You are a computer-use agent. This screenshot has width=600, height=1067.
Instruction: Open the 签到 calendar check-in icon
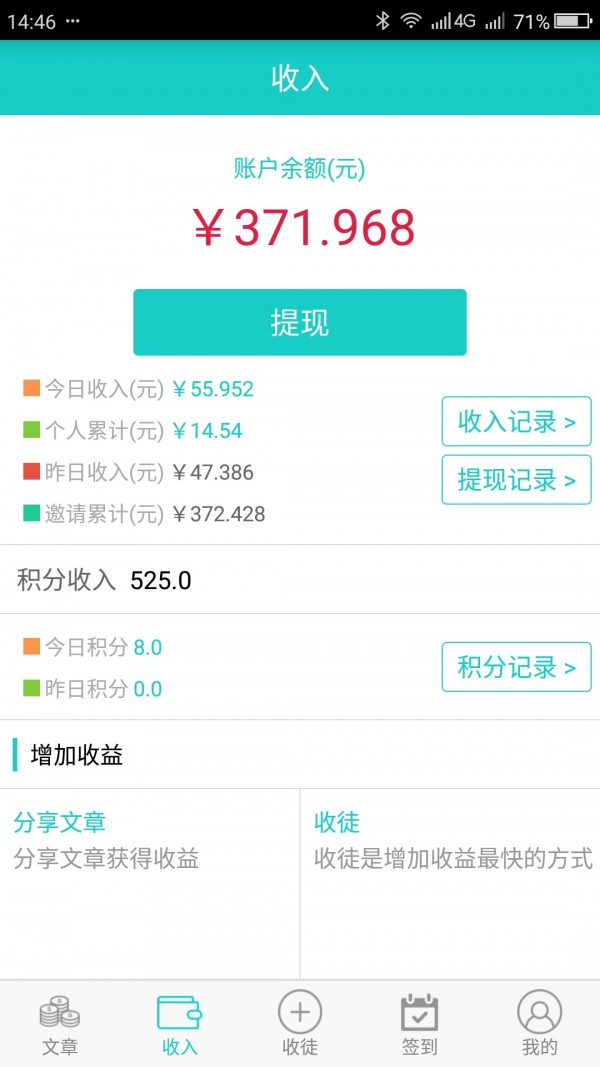click(x=420, y=1013)
